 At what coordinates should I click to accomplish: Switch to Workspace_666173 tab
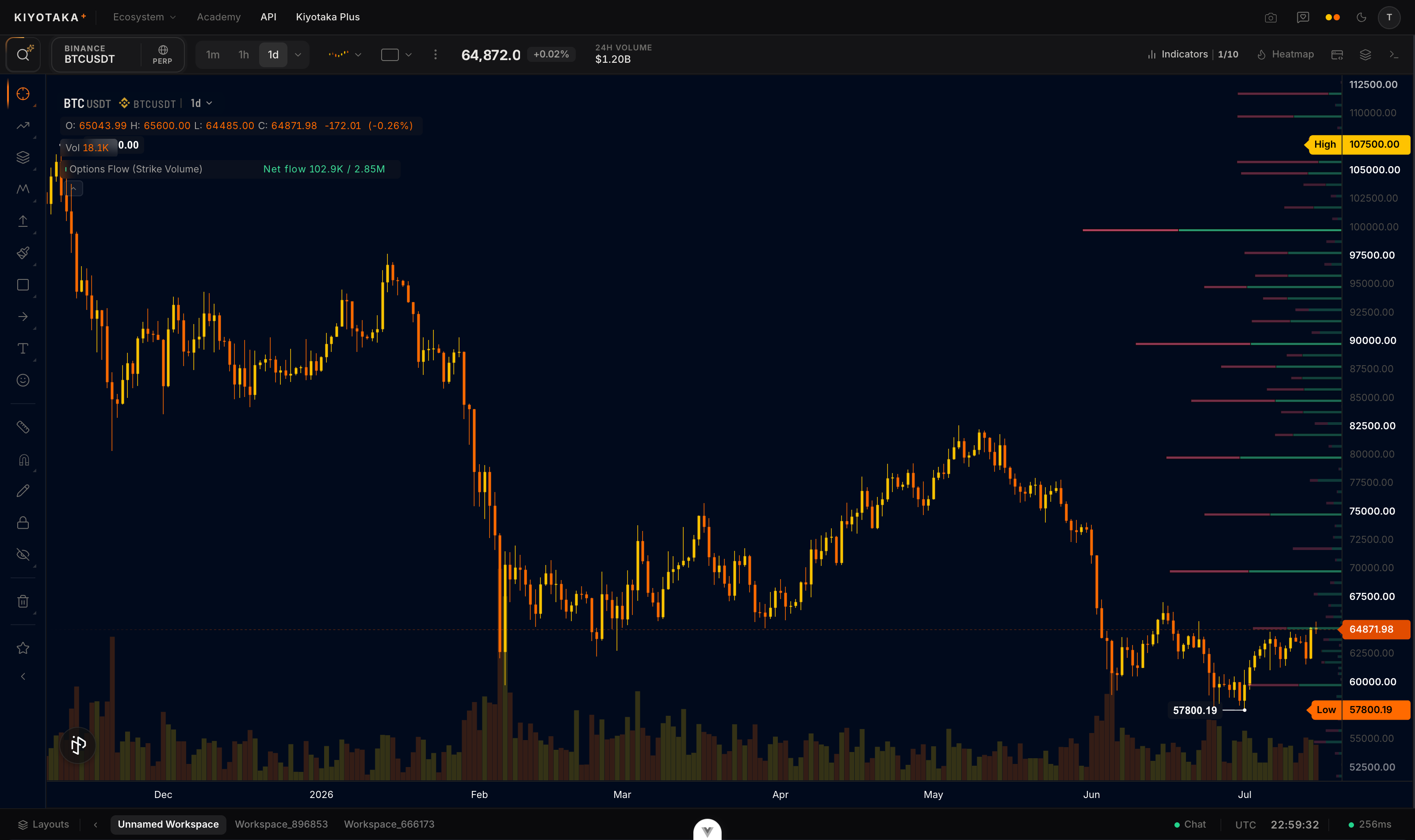pos(389,824)
